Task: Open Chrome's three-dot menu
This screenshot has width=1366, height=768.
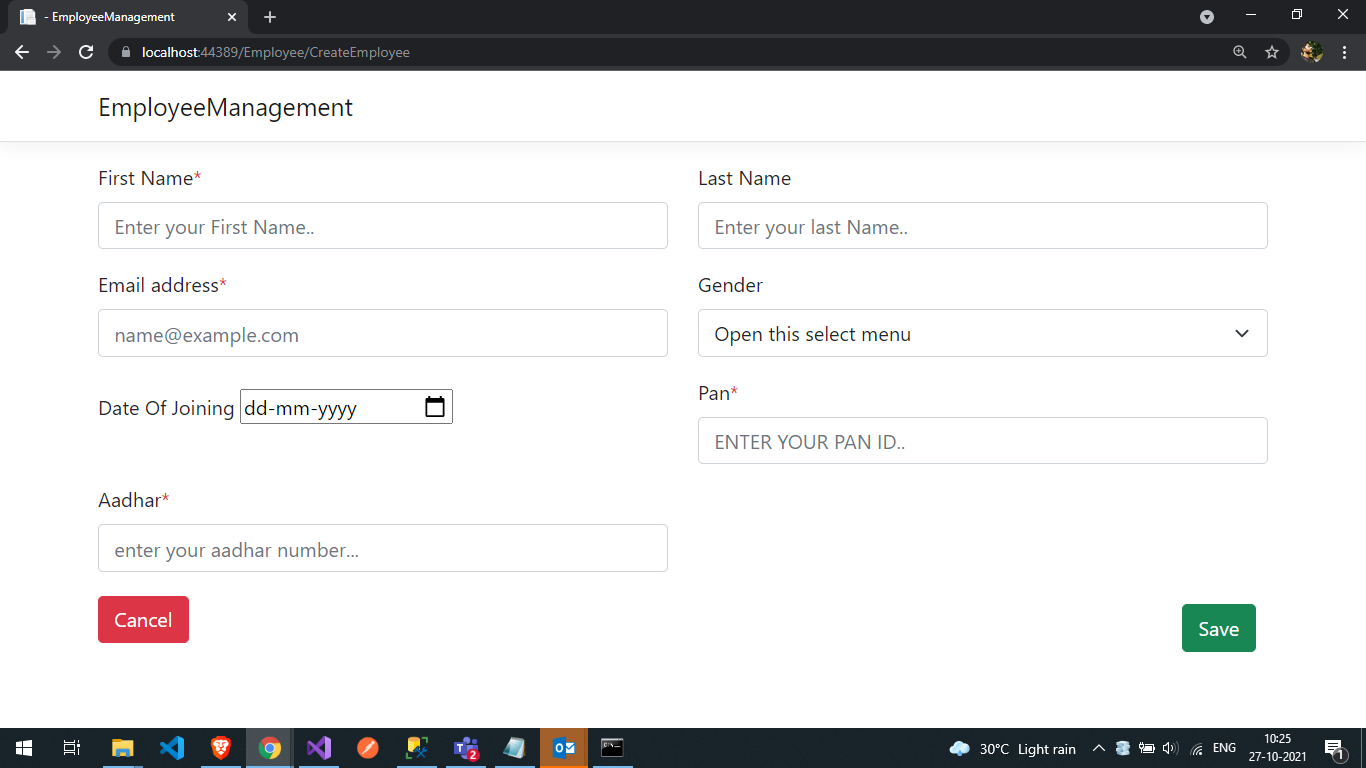Action: tap(1343, 52)
